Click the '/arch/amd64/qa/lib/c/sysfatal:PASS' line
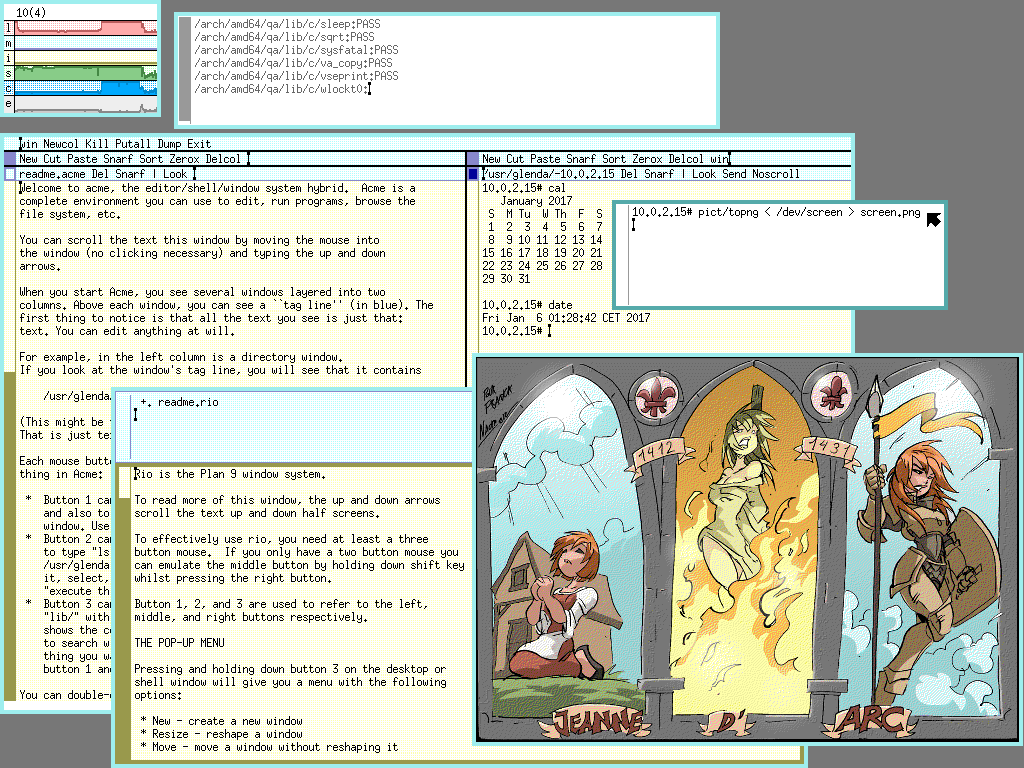The image size is (1024, 768). pyautogui.click(x=296, y=50)
